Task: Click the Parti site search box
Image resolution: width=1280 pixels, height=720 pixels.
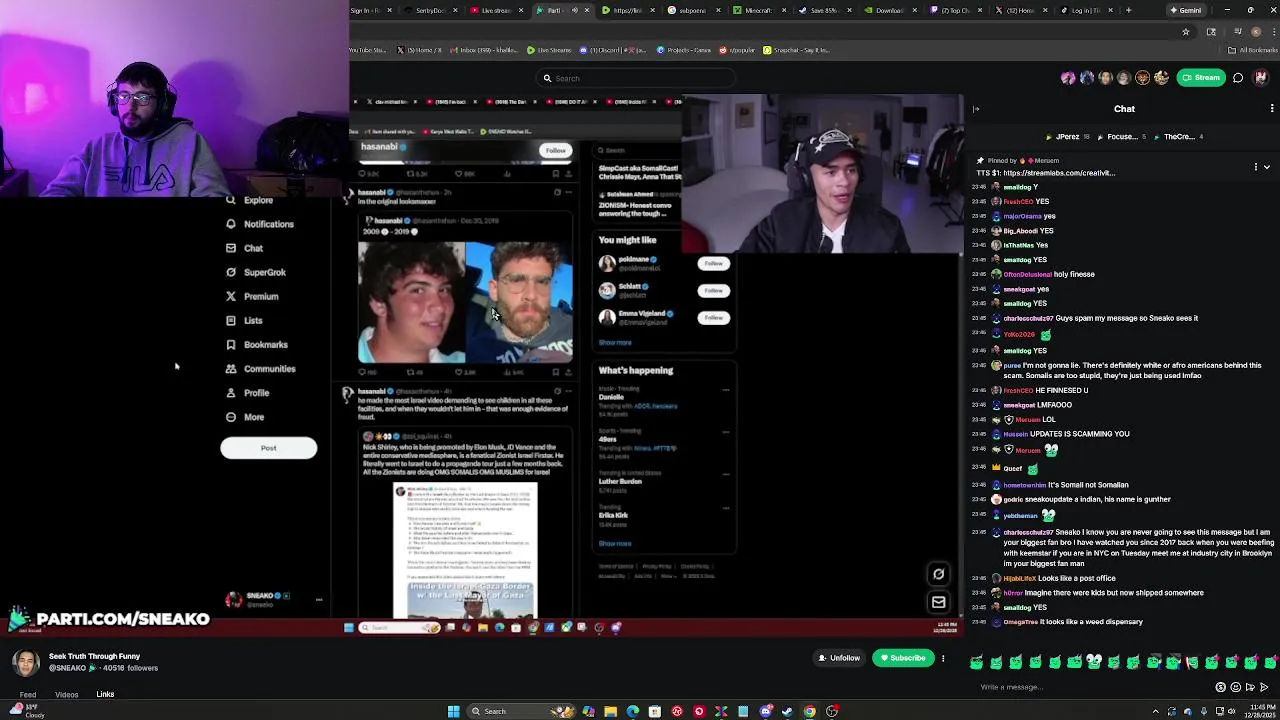Action: [x=638, y=78]
